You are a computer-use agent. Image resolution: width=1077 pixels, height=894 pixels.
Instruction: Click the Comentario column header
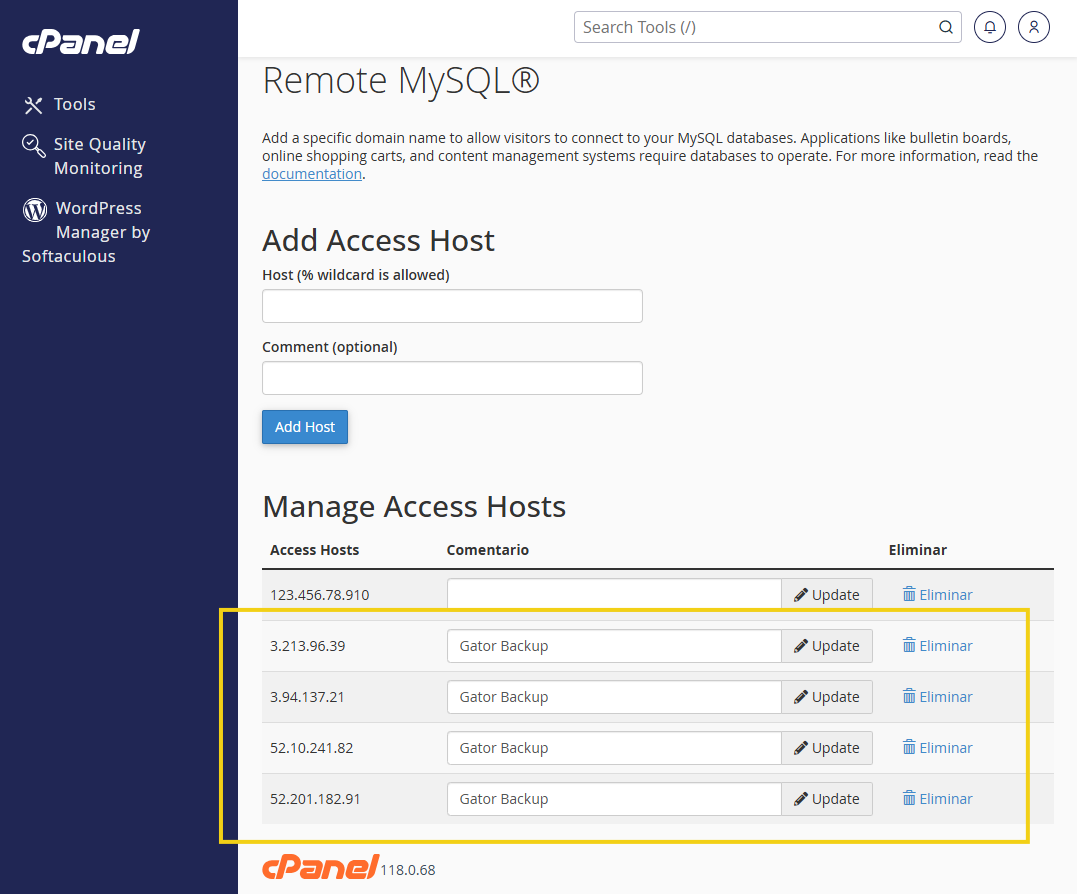coord(488,550)
